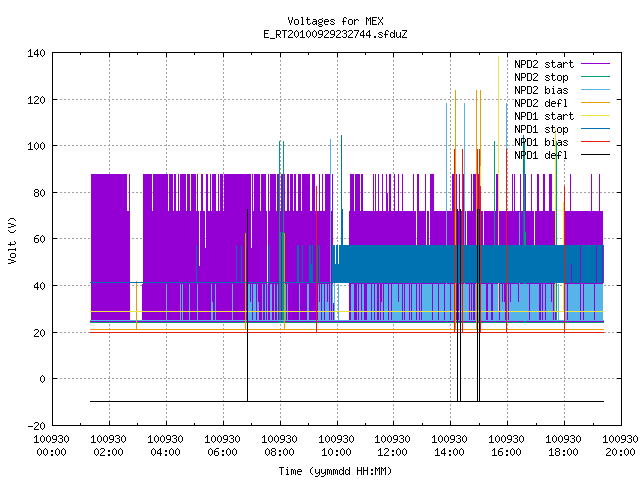Click the -20 y-axis tick label

pos(36,426)
